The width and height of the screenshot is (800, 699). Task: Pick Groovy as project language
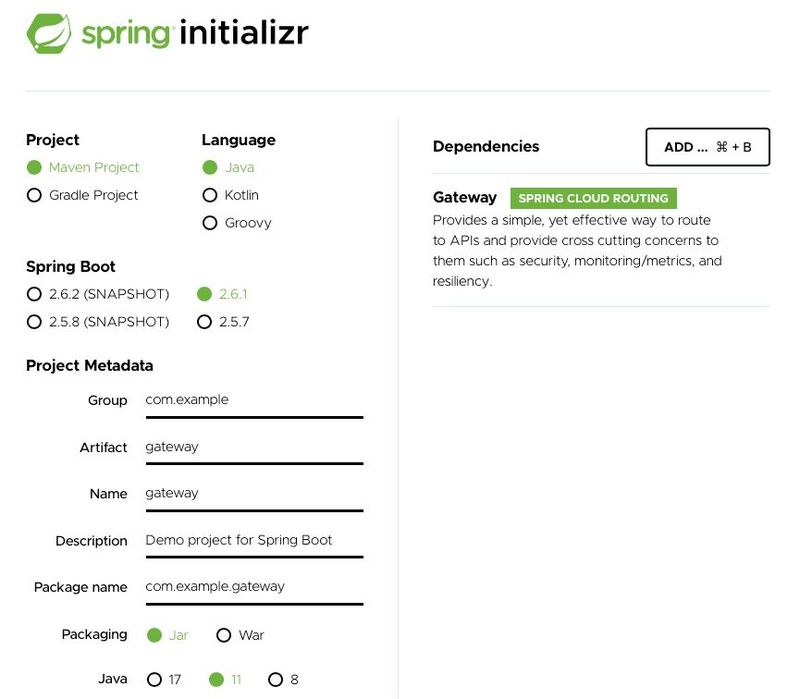[210, 223]
